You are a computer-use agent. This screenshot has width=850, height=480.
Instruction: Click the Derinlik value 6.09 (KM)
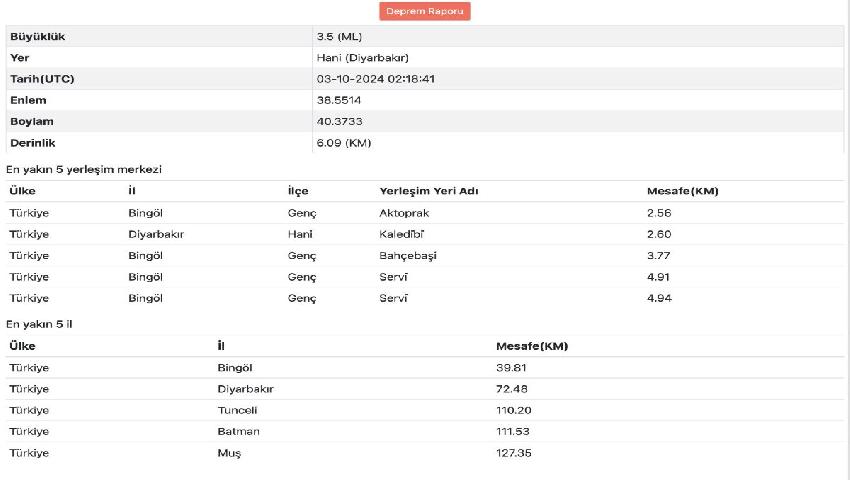(x=344, y=143)
